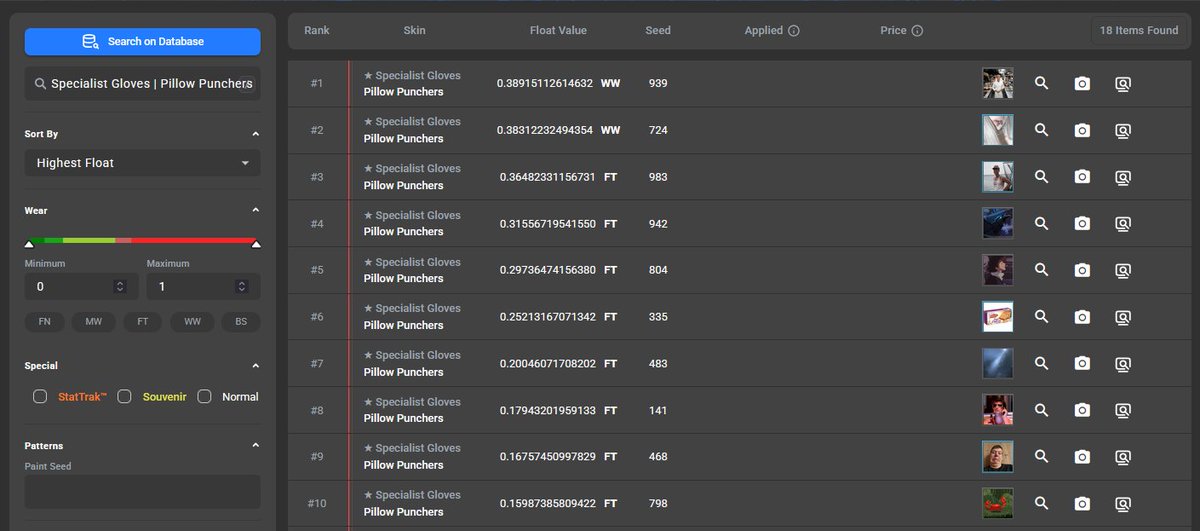Click the Paint Seed input field
1200x531 pixels.
click(143, 491)
